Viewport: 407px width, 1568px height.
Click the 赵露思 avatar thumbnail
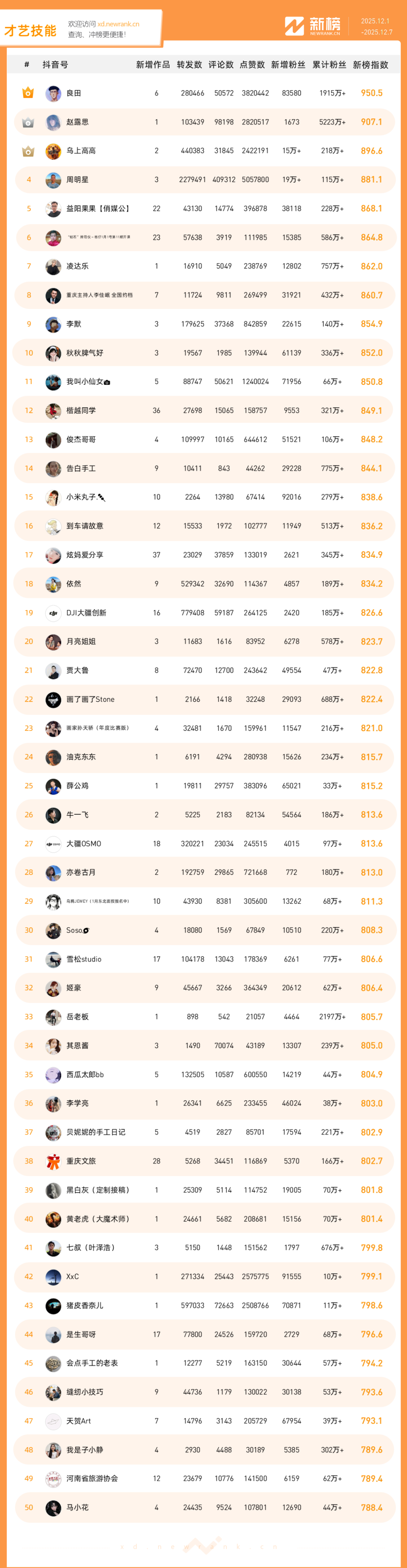coord(54,122)
